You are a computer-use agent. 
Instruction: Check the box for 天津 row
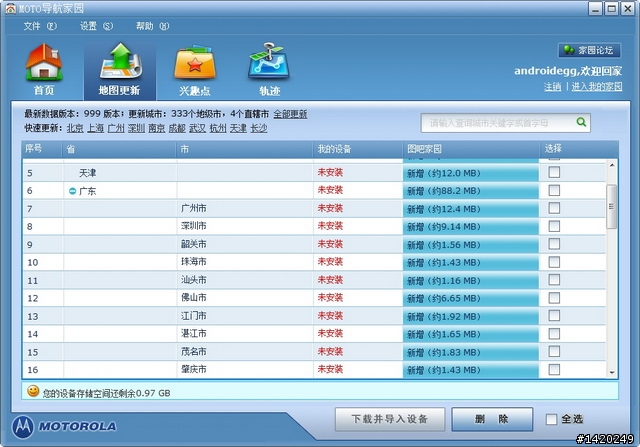click(x=554, y=172)
